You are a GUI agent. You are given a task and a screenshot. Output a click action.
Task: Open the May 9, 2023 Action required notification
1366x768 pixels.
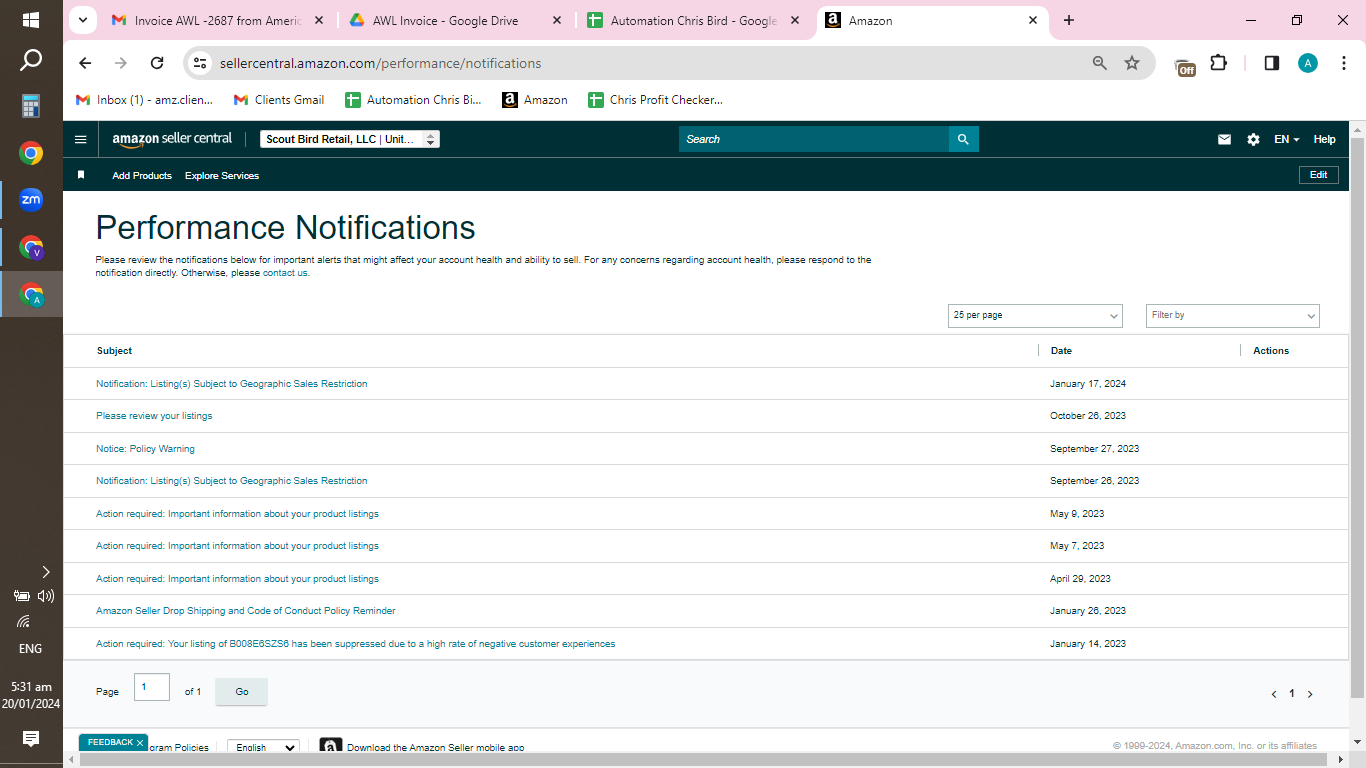tap(237, 514)
